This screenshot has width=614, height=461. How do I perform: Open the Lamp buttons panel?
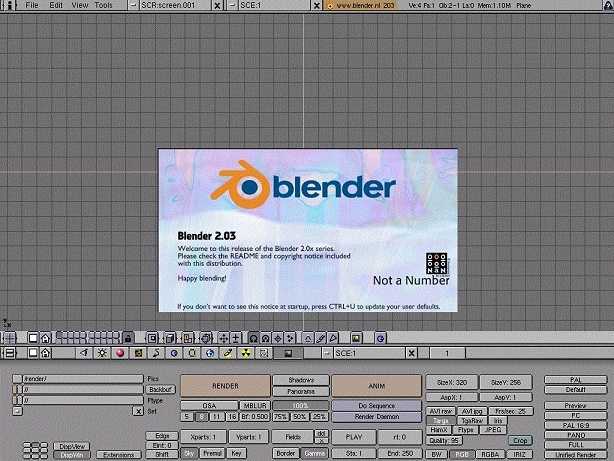(x=101, y=353)
